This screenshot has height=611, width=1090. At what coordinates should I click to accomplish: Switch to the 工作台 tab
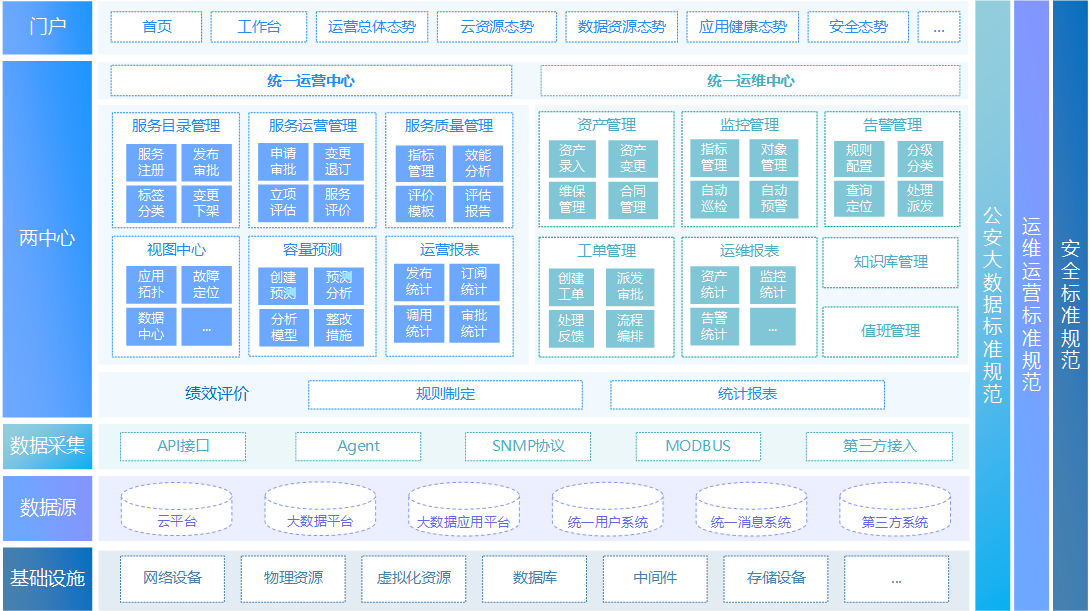pyautogui.click(x=259, y=27)
